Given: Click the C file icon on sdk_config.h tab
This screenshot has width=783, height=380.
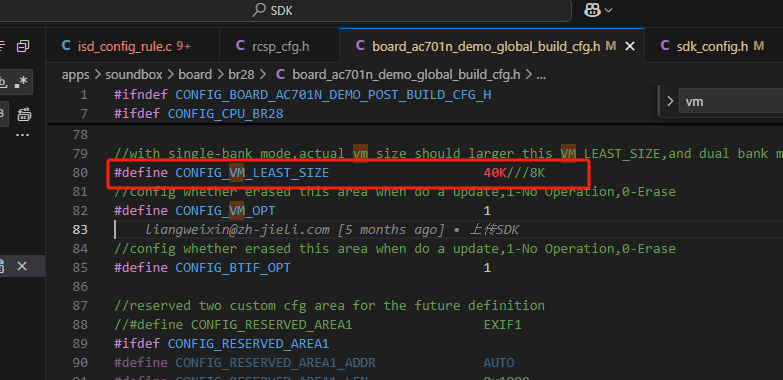Looking at the screenshot, I should [x=665, y=46].
